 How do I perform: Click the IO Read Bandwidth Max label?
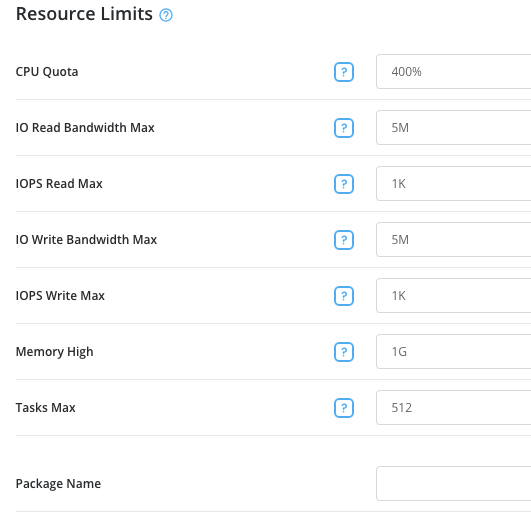(85, 128)
